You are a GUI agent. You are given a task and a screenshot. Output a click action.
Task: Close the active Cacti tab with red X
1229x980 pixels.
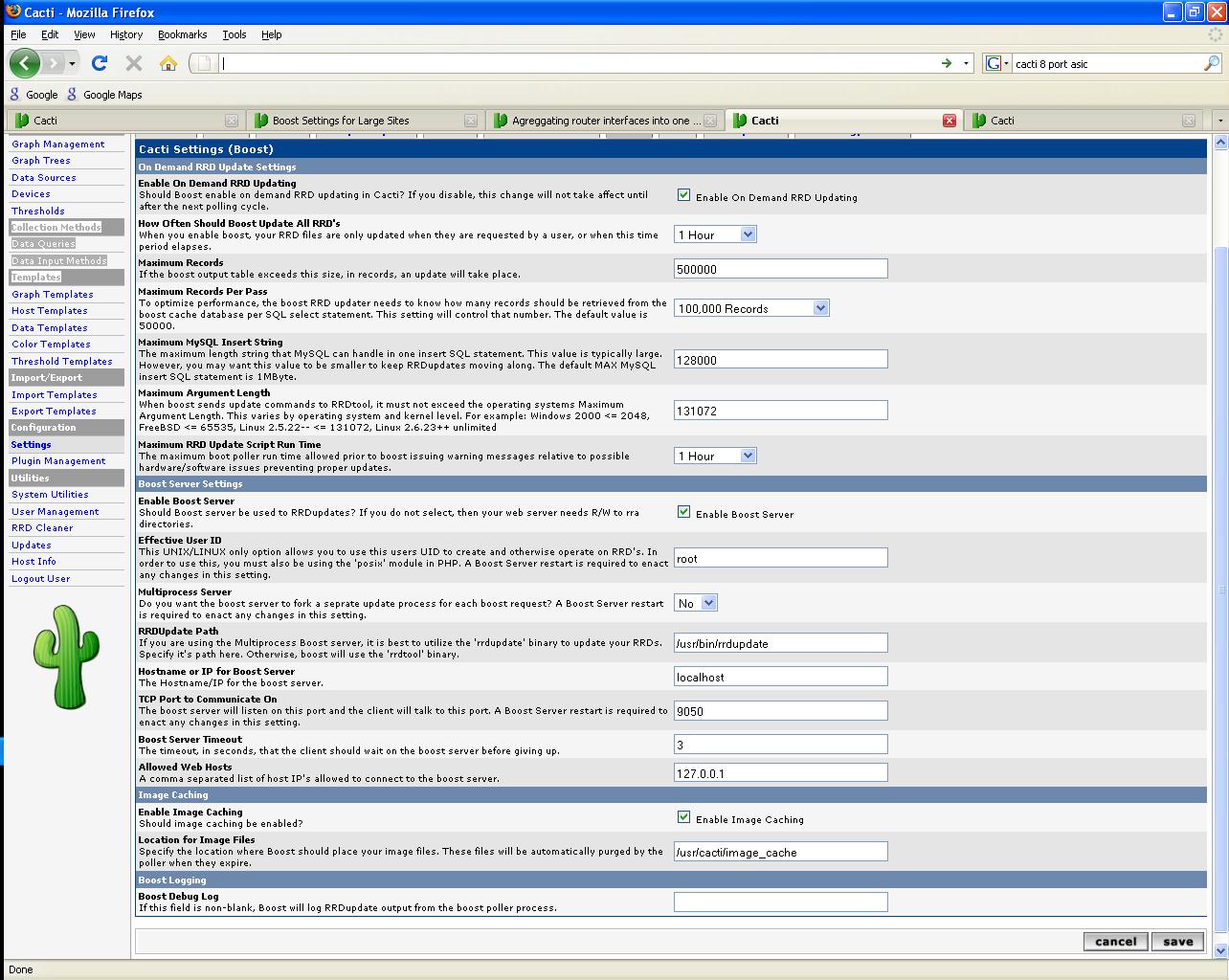tap(950, 121)
